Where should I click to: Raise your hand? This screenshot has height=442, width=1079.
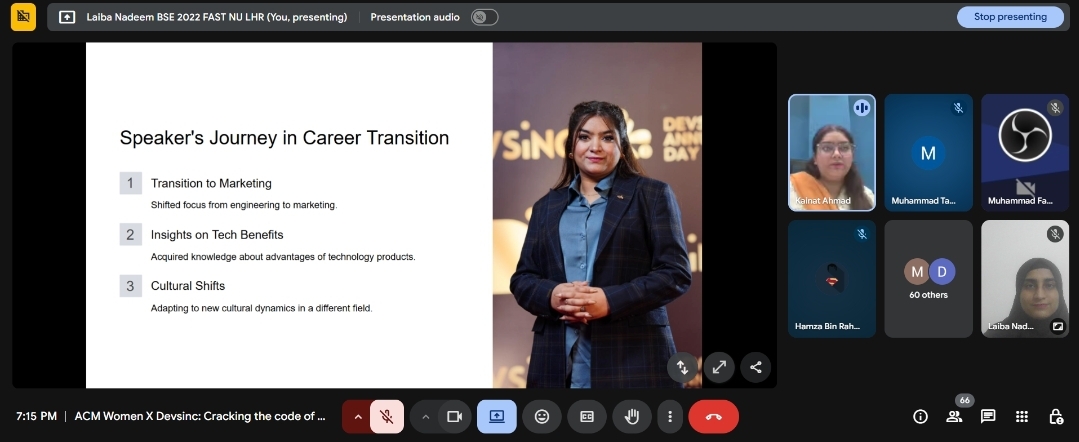(x=632, y=416)
